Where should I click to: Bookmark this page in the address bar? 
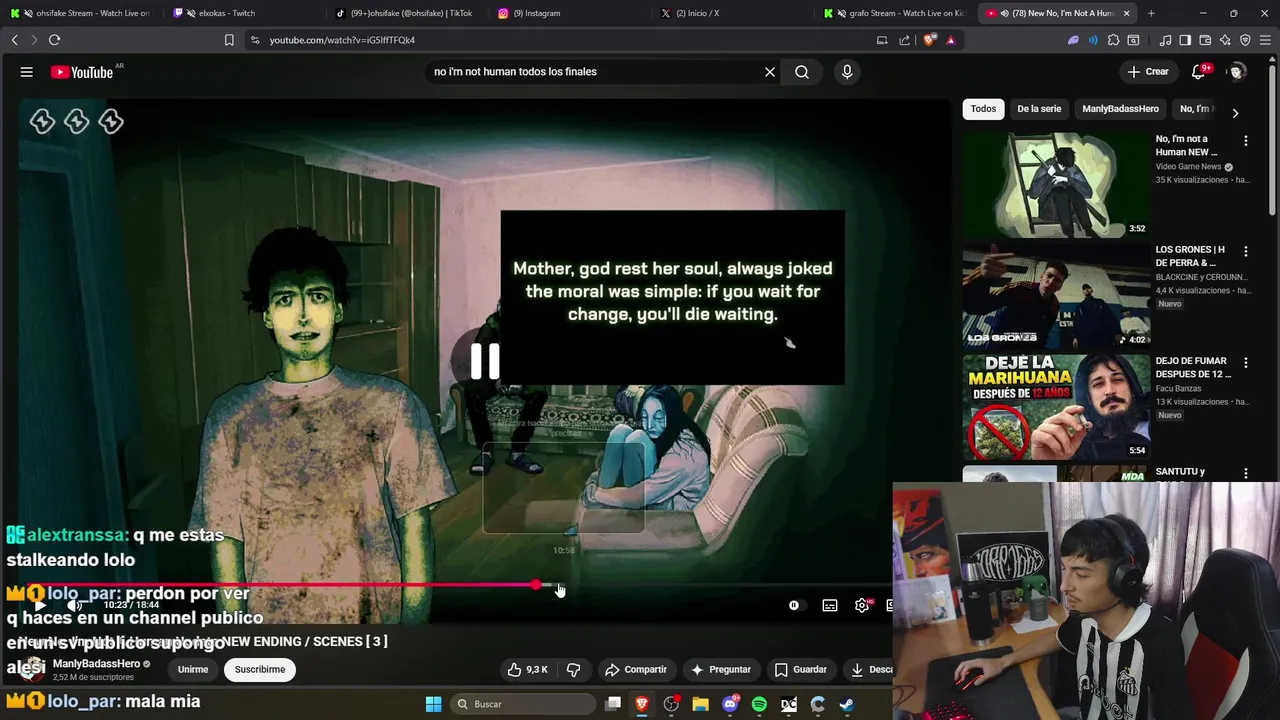[229, 40]
